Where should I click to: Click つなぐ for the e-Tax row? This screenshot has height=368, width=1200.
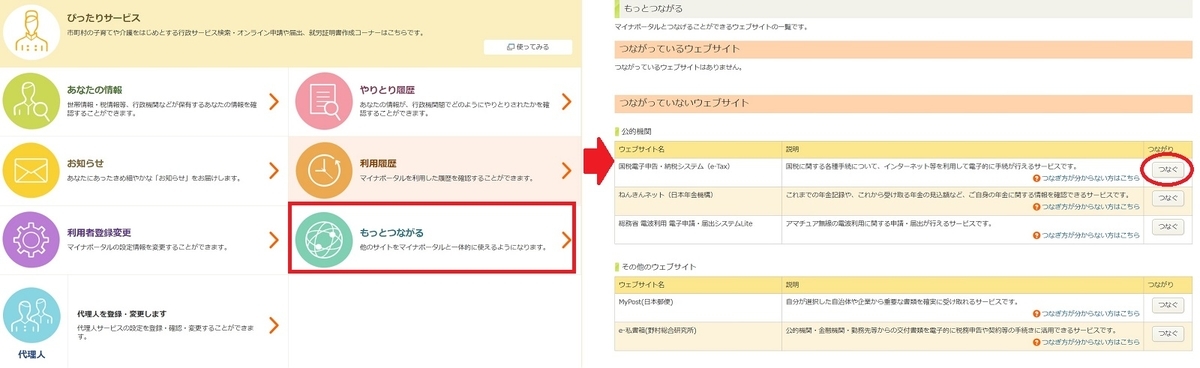click(1167, 170)
